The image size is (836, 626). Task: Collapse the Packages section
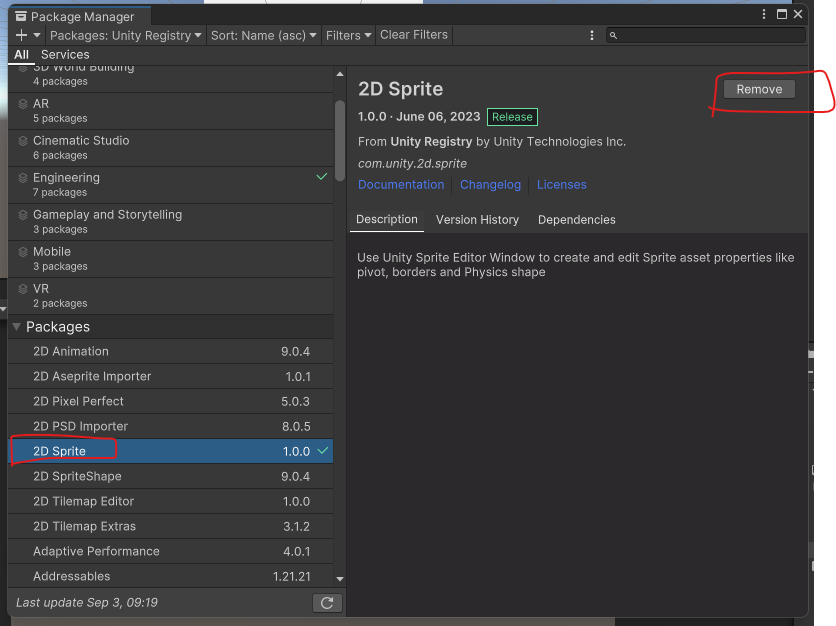(x=17, y=326)
